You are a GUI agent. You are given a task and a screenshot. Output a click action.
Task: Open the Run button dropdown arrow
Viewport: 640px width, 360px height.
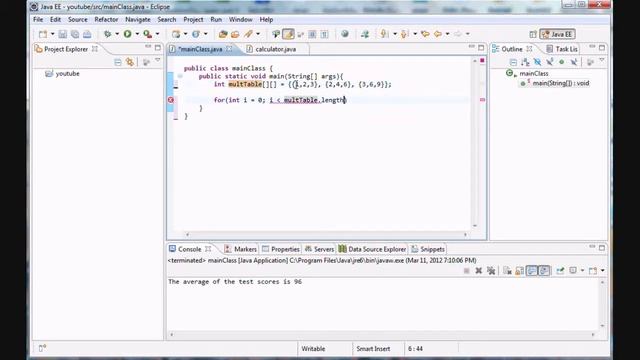[x=137, y=34]
